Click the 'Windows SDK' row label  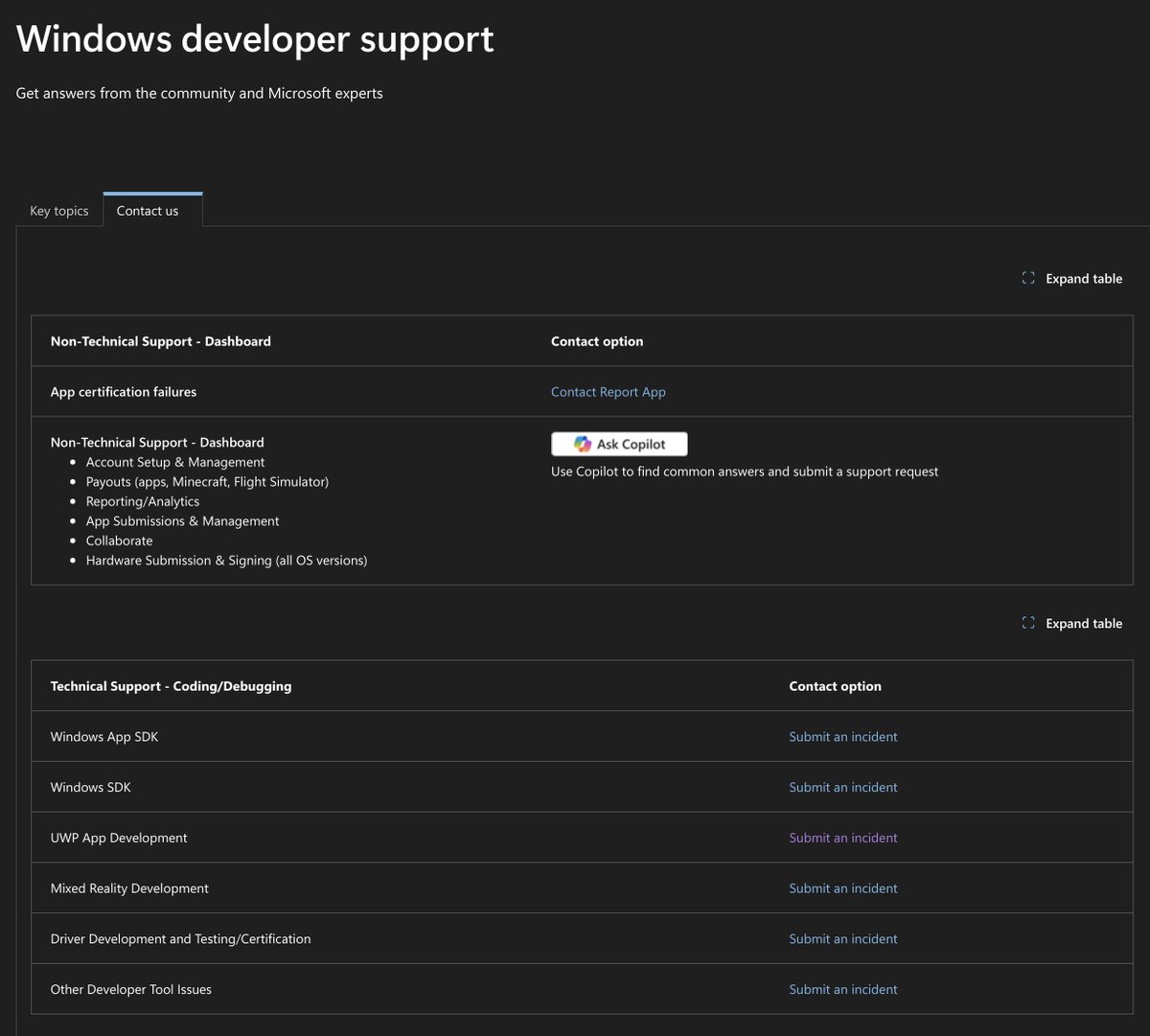[91, 788]
